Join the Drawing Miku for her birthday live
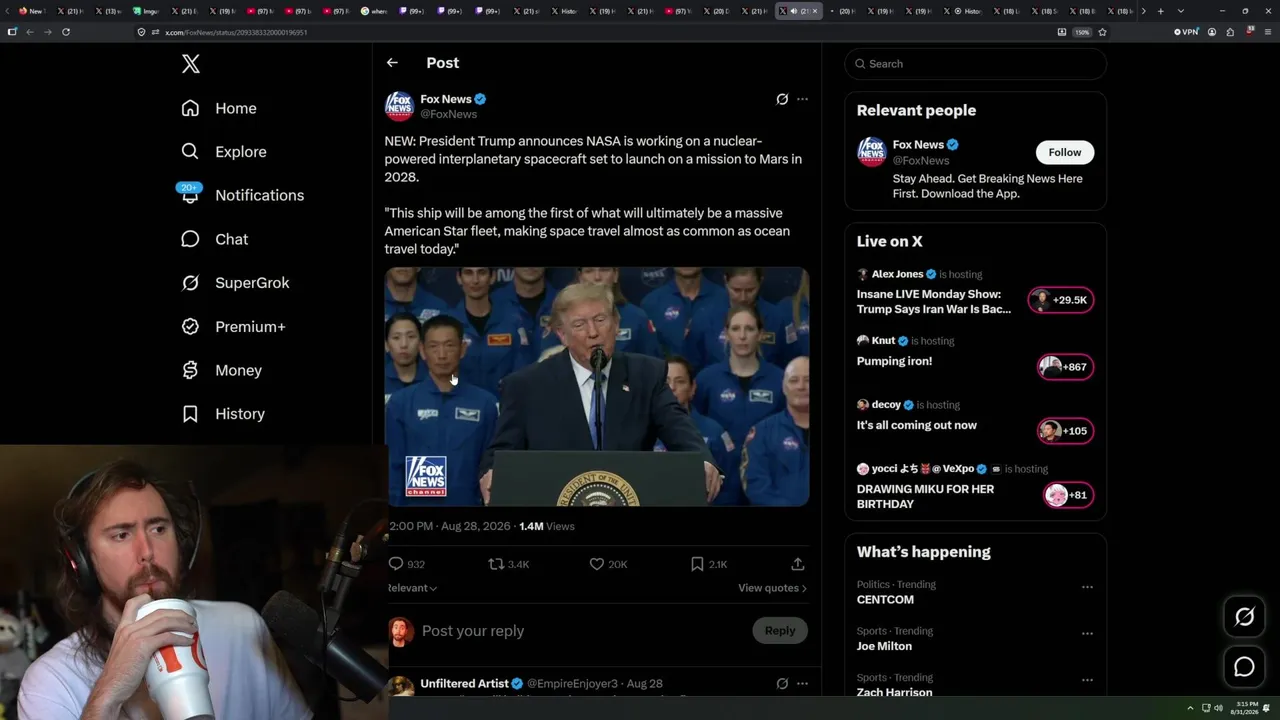Image resolution: width=1280 pixels, height=720 pixels. pyautogui.click(x=925, y=496)
